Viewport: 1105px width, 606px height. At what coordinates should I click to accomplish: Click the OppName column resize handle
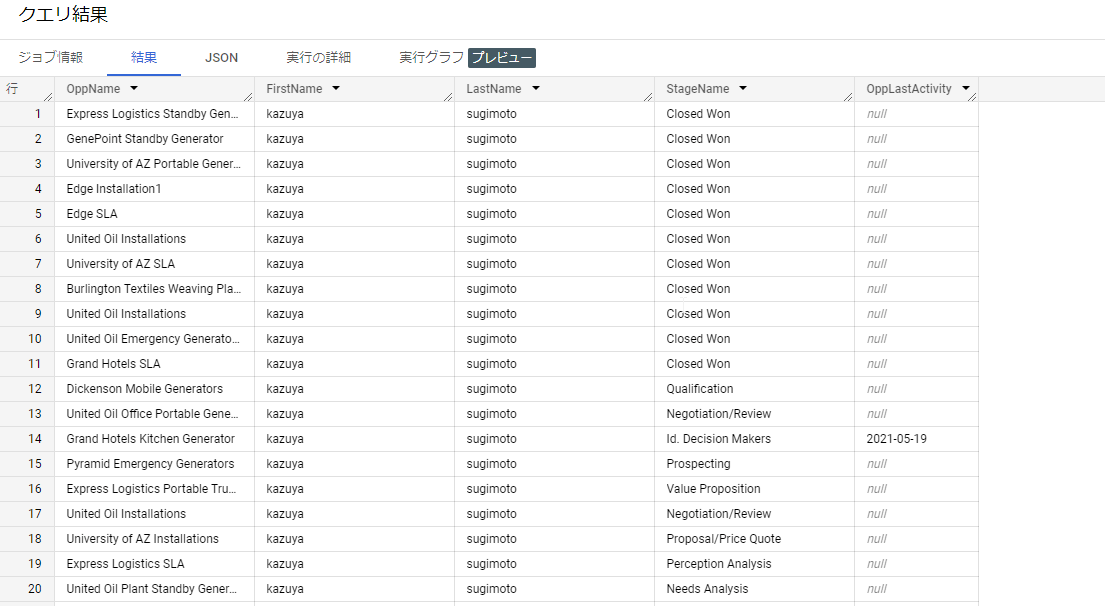click(x=247, y=96)
